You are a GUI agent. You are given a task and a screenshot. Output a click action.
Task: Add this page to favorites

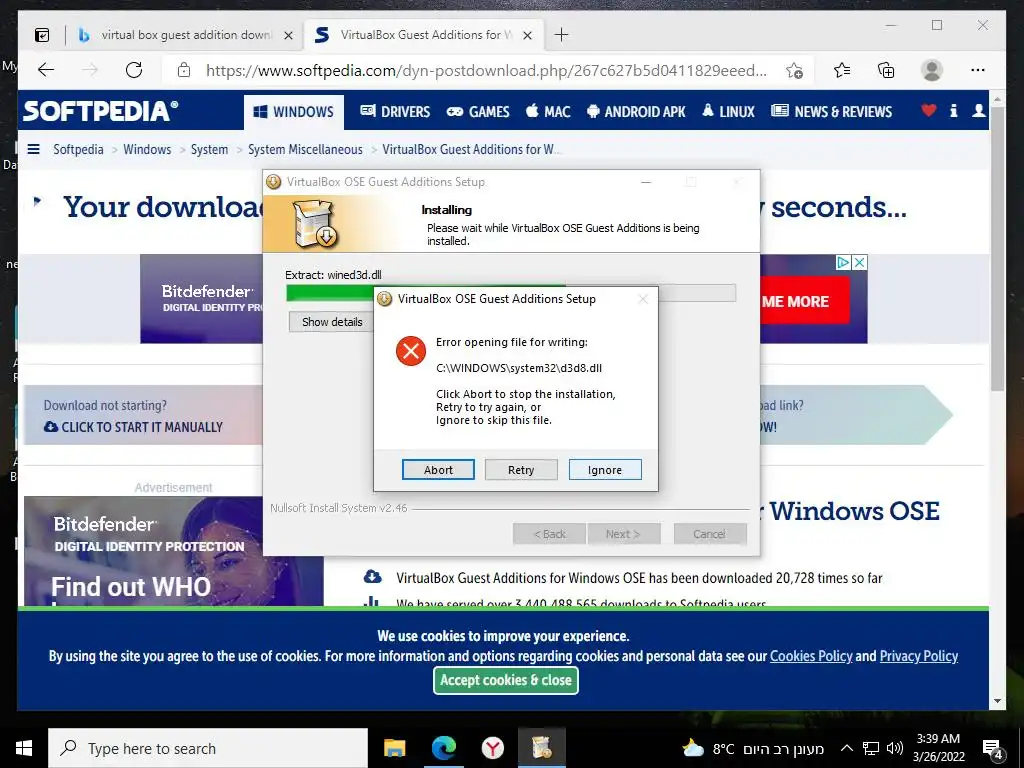794,71
